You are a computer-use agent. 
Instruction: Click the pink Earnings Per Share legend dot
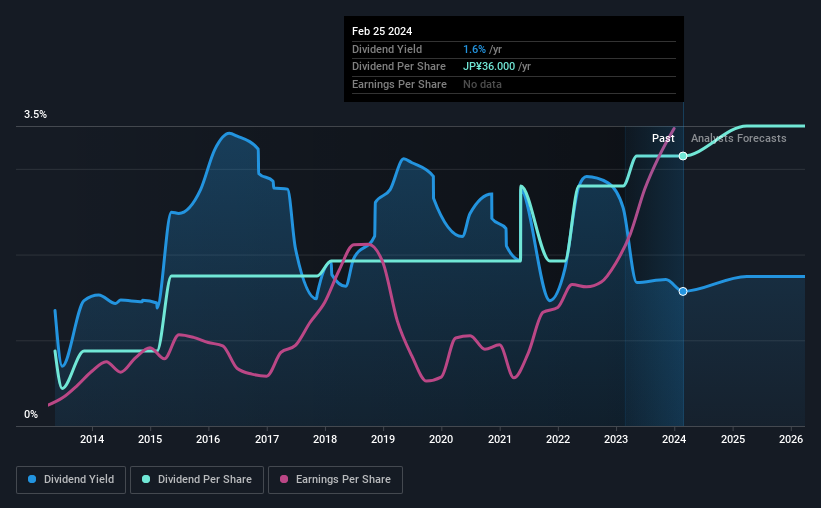tap(284, 479)
